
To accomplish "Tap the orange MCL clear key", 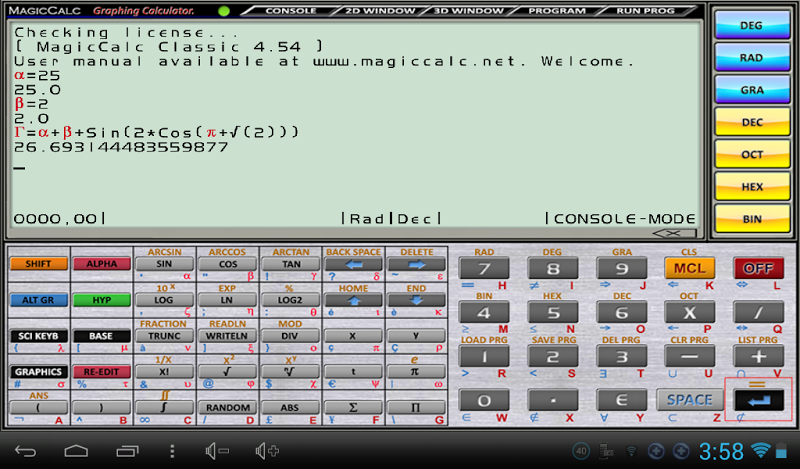I will [x=690, y=268].
